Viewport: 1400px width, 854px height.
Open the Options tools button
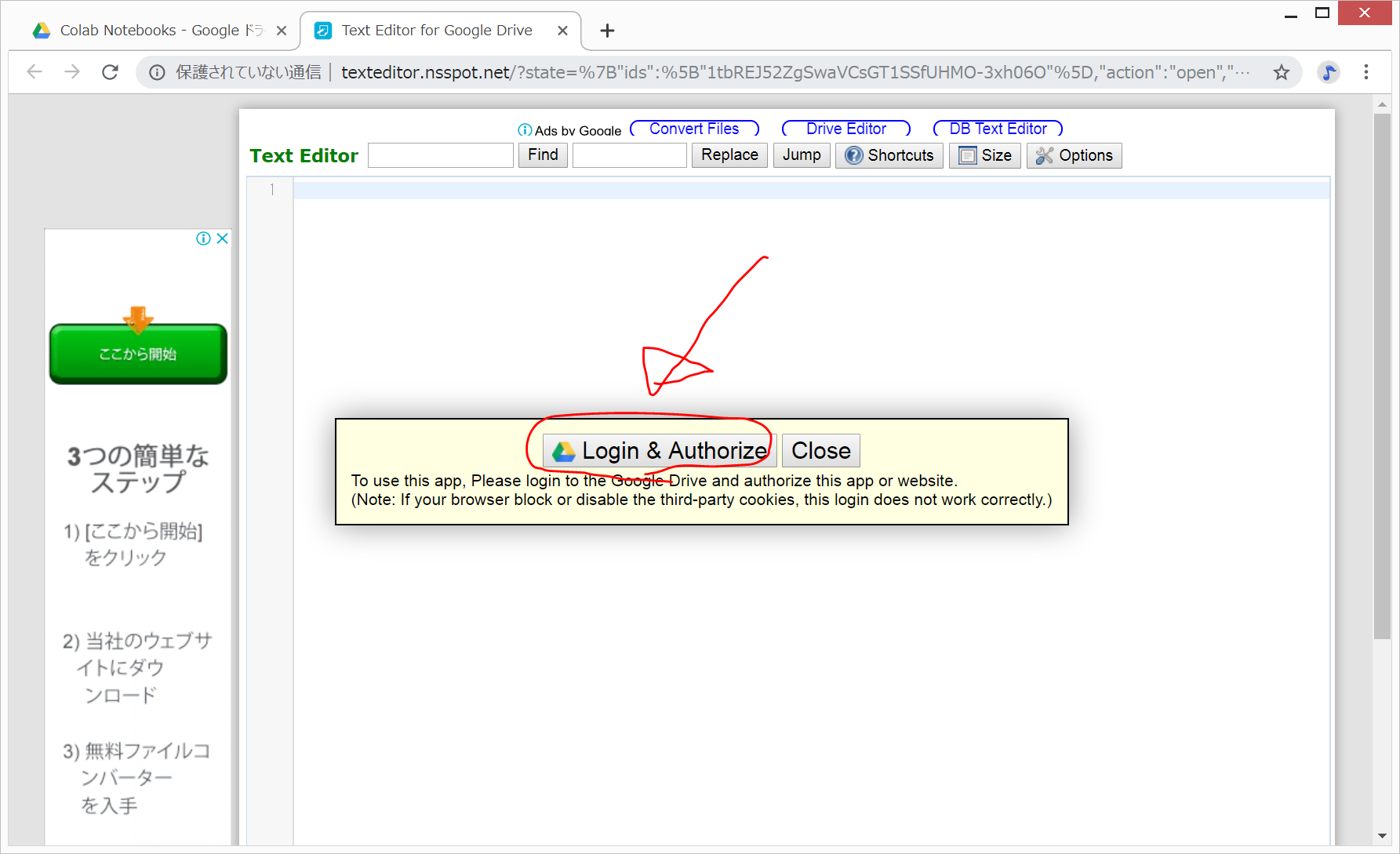pyautogui.click(x=1074, y=155)
